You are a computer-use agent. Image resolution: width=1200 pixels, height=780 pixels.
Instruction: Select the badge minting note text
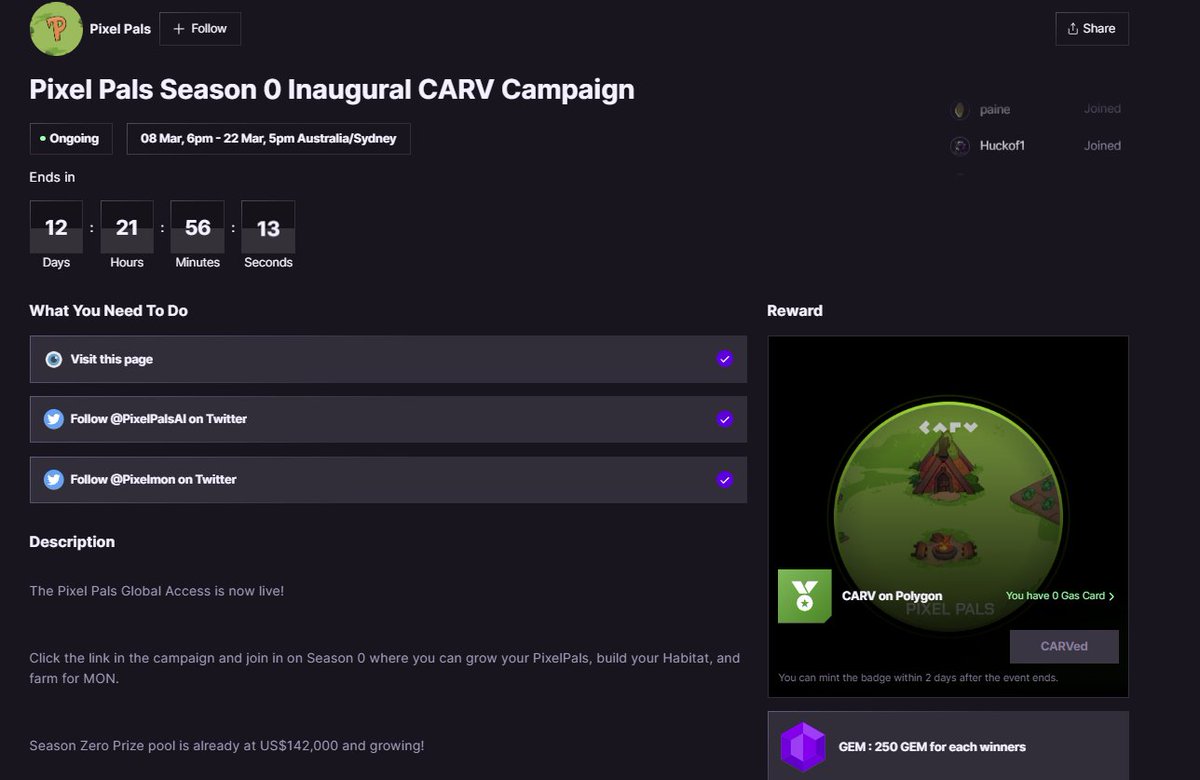coord(918,678)
